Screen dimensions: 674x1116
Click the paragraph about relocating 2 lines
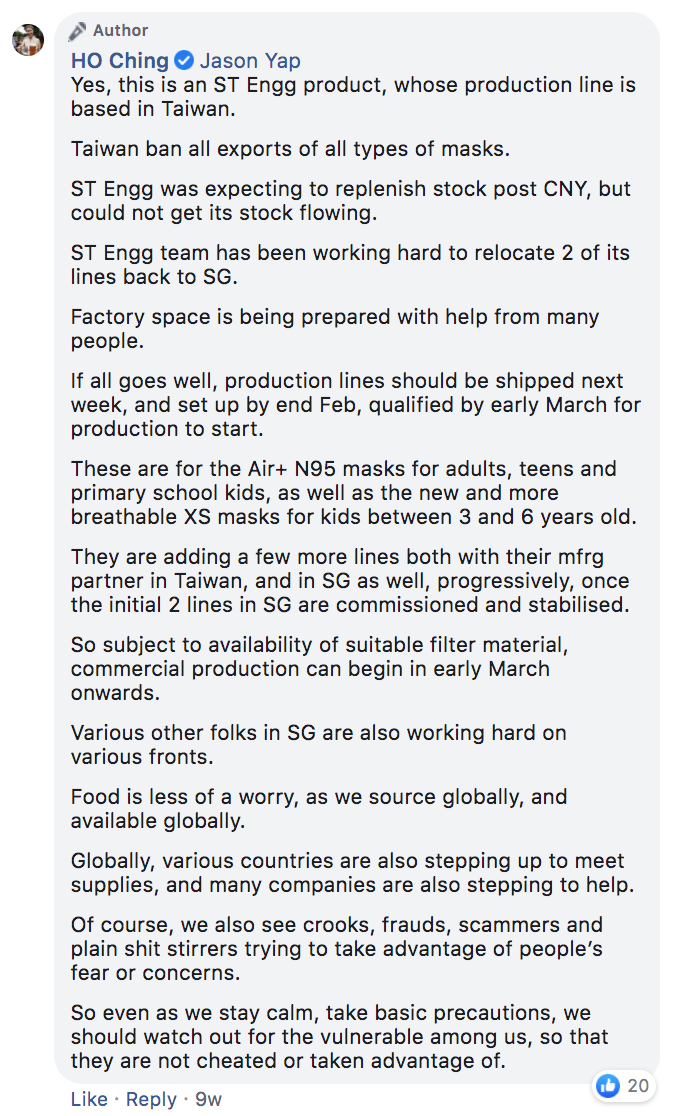(350, 265)
